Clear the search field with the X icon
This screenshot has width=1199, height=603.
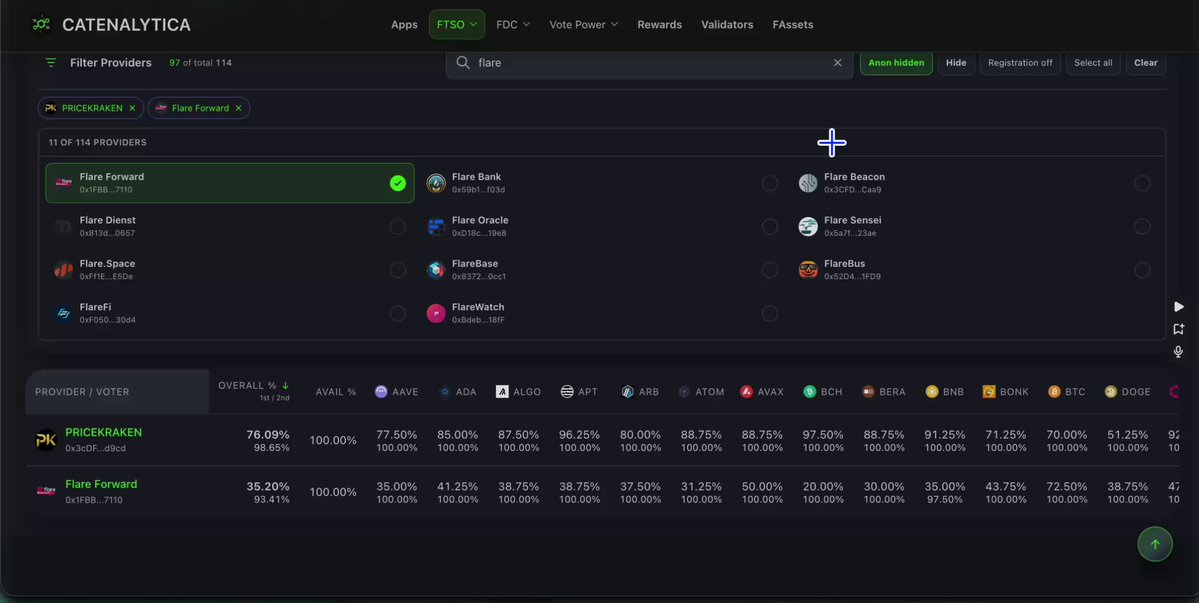(x=837, y=63)
